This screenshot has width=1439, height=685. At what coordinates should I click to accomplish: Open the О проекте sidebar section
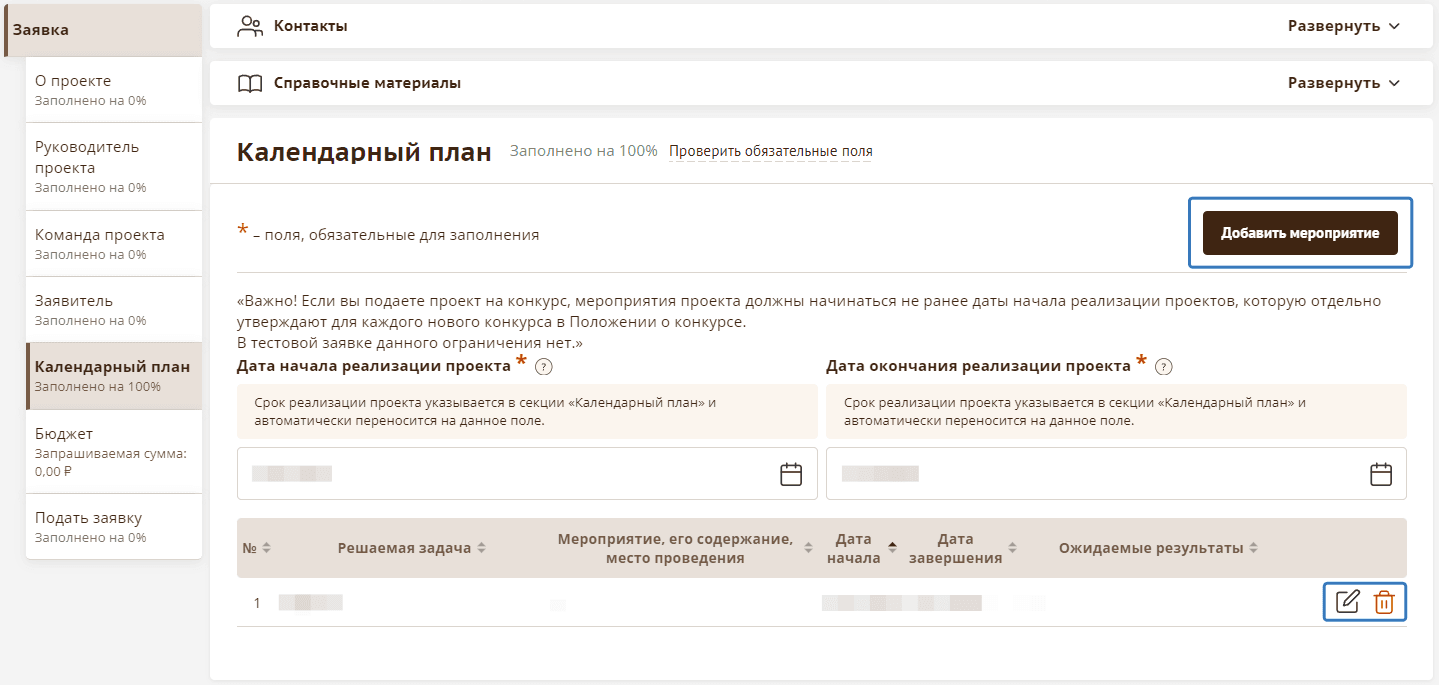tap(113, 89)
